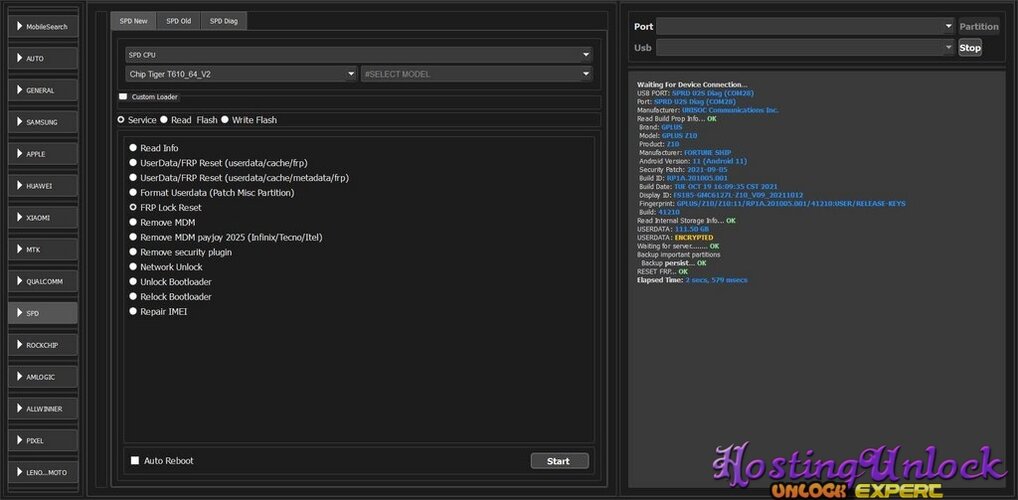Open the ROCKCHIP sidebar category

(43, 345)
